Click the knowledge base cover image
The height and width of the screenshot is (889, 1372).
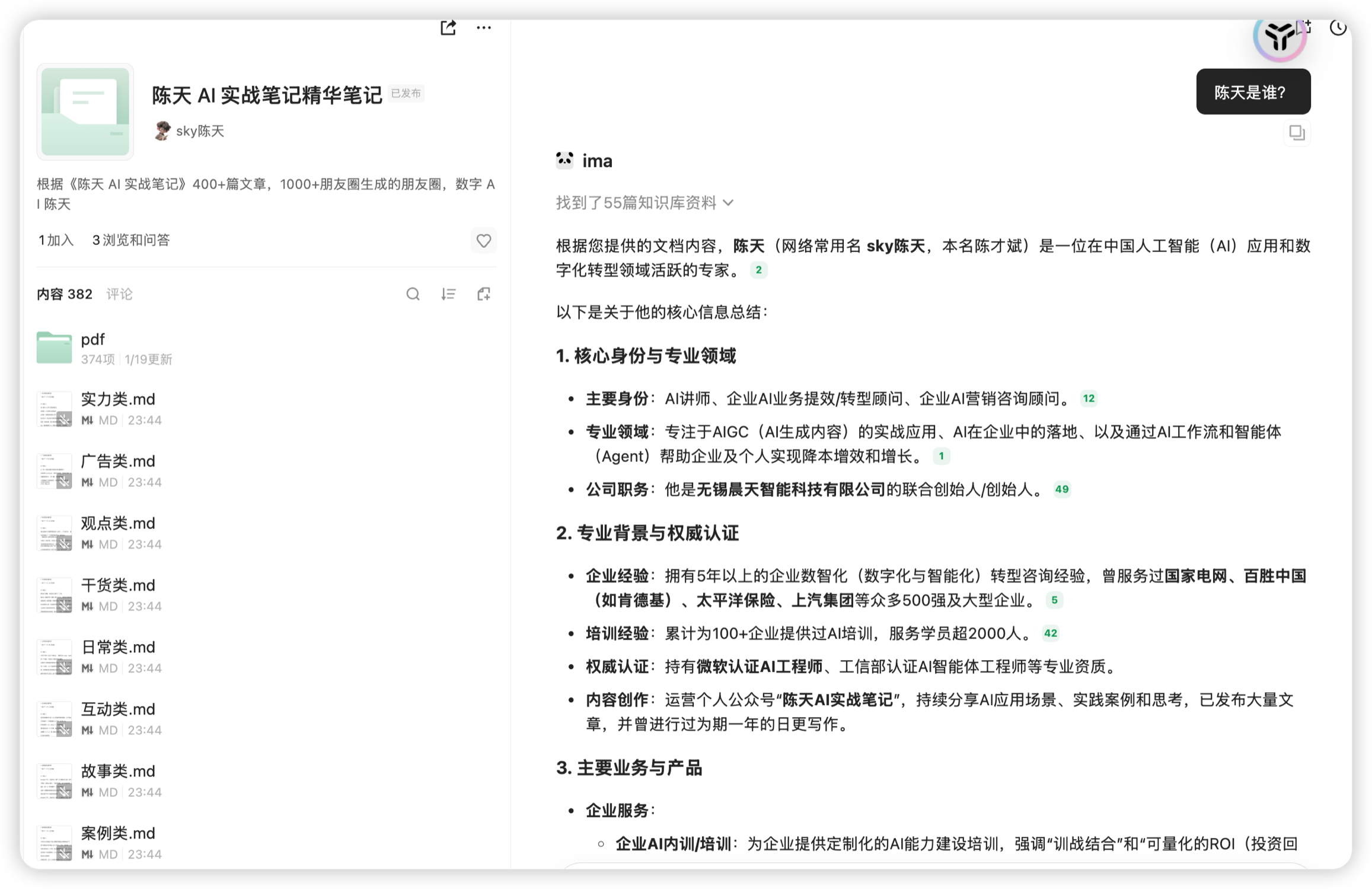[85, 111]
